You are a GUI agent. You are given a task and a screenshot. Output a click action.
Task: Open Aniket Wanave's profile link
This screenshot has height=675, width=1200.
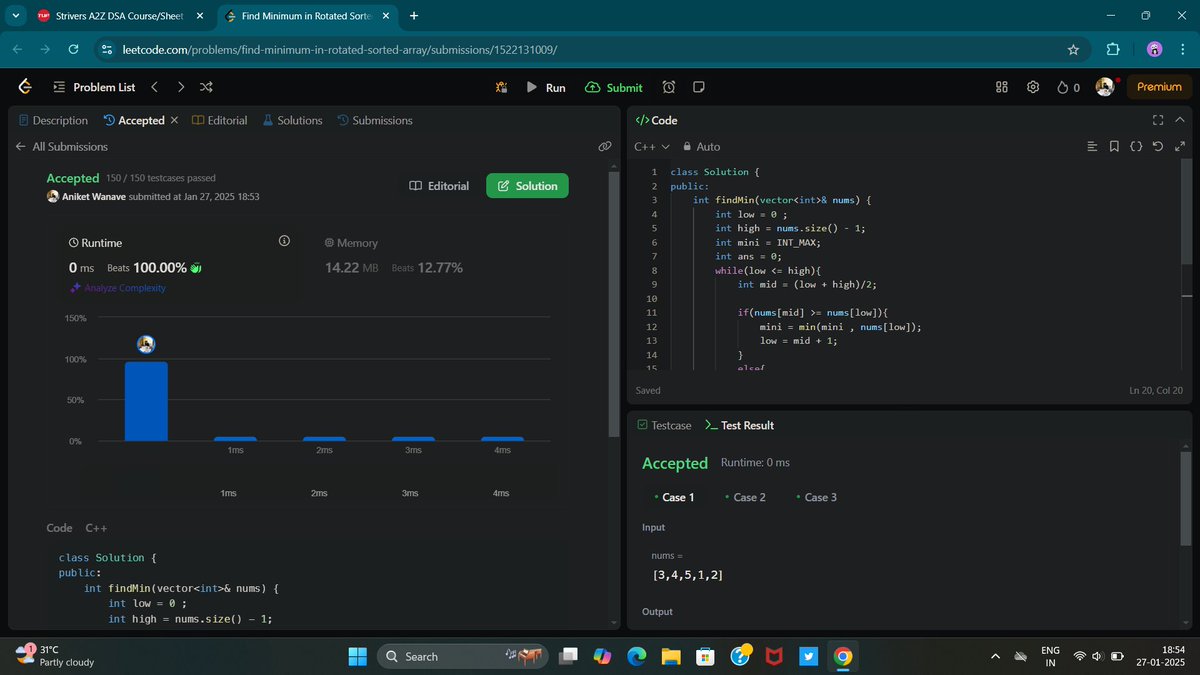pos(93,197)
